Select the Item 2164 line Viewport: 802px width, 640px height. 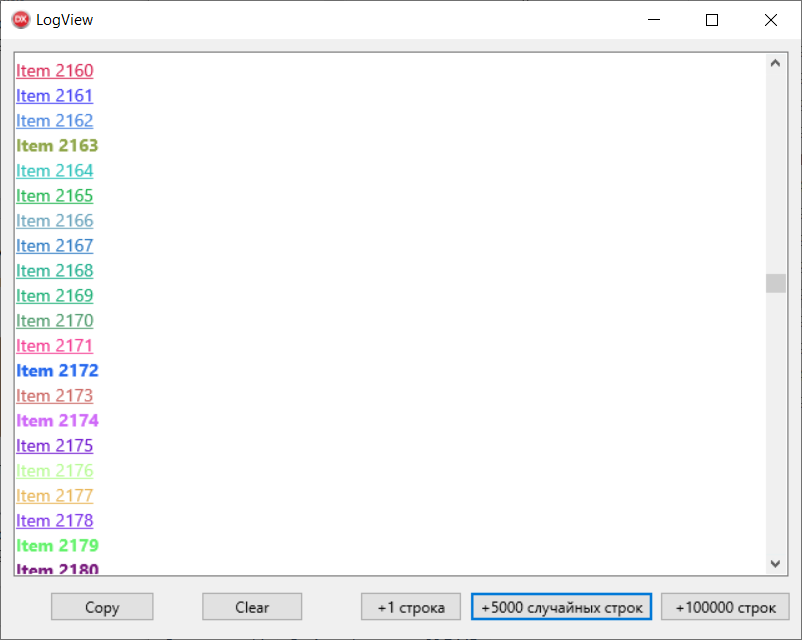pyautogui.click(x=55, y=171)
